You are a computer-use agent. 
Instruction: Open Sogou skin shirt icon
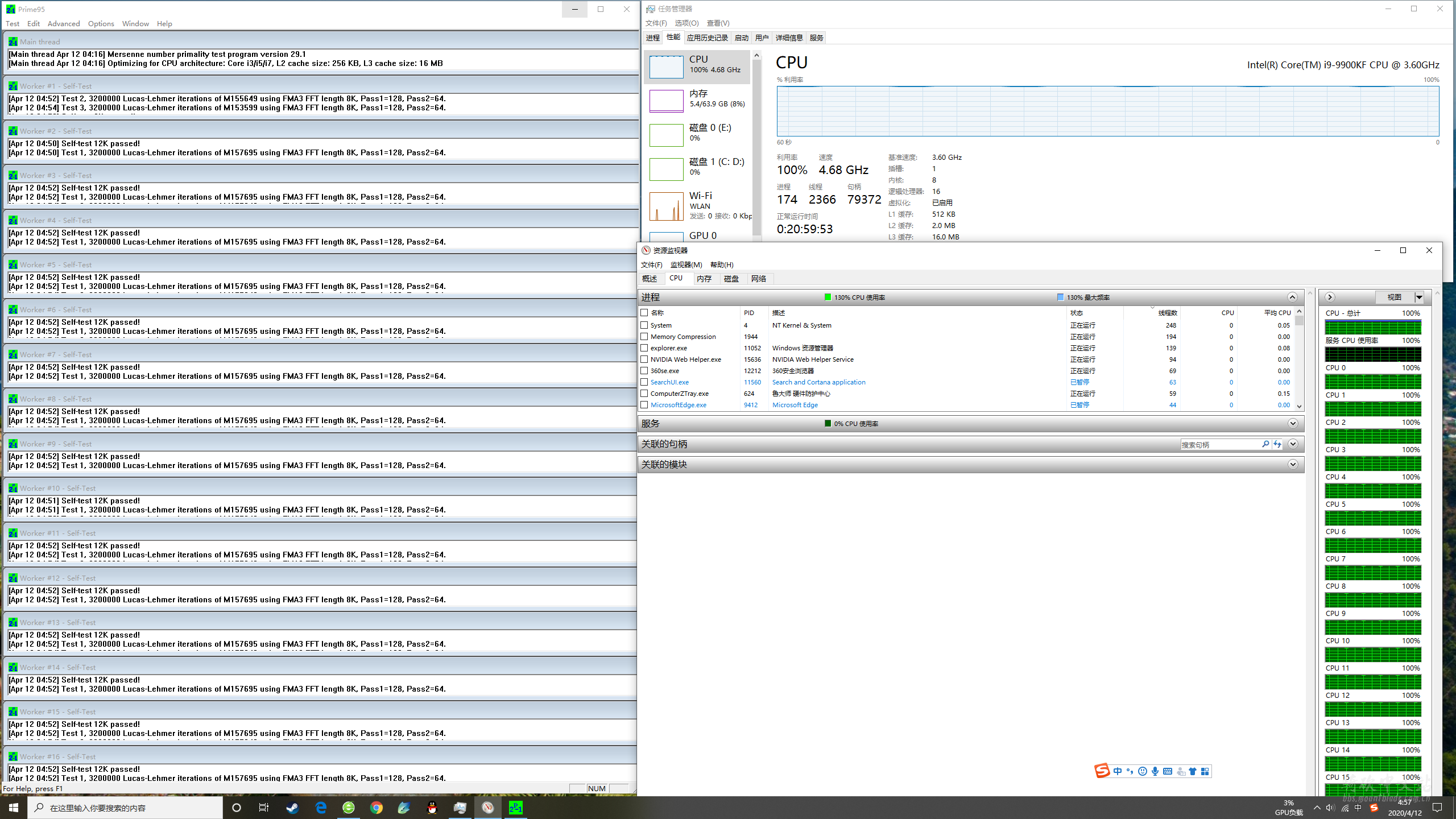[1193, 771]
